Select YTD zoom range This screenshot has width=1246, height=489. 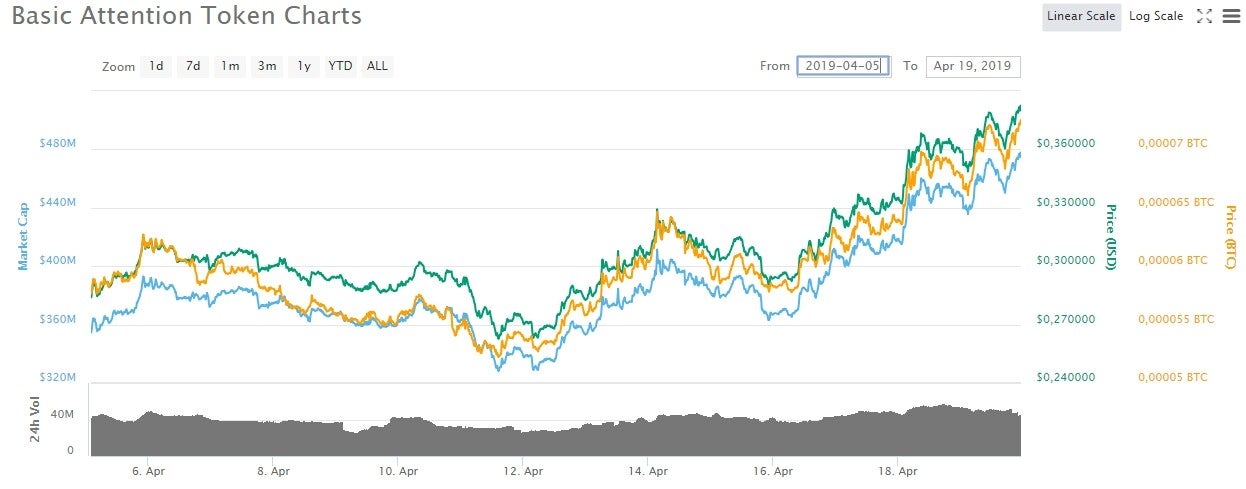[341, 66]
